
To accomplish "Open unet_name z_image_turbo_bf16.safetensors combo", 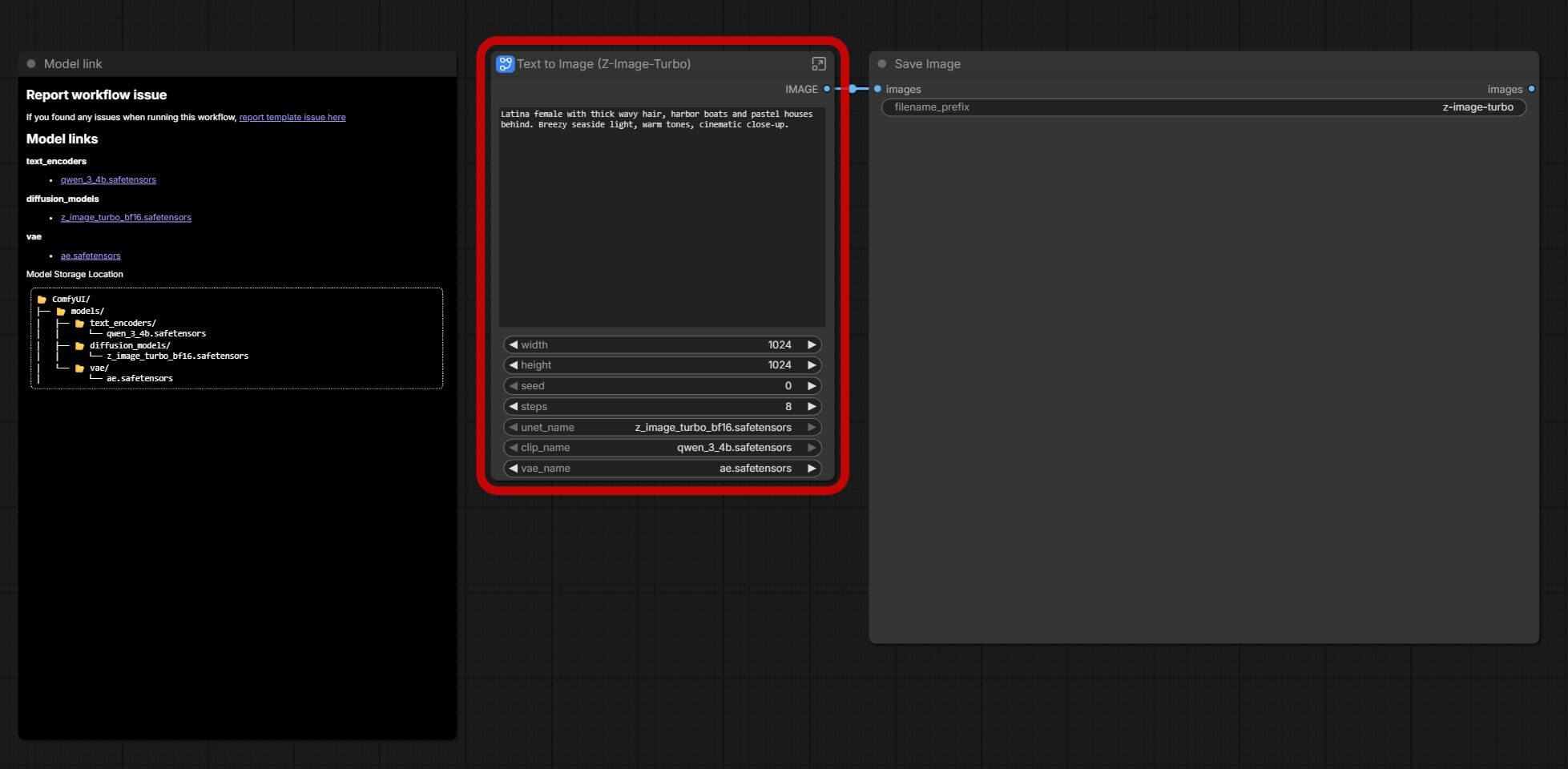I will coord(662,427).
